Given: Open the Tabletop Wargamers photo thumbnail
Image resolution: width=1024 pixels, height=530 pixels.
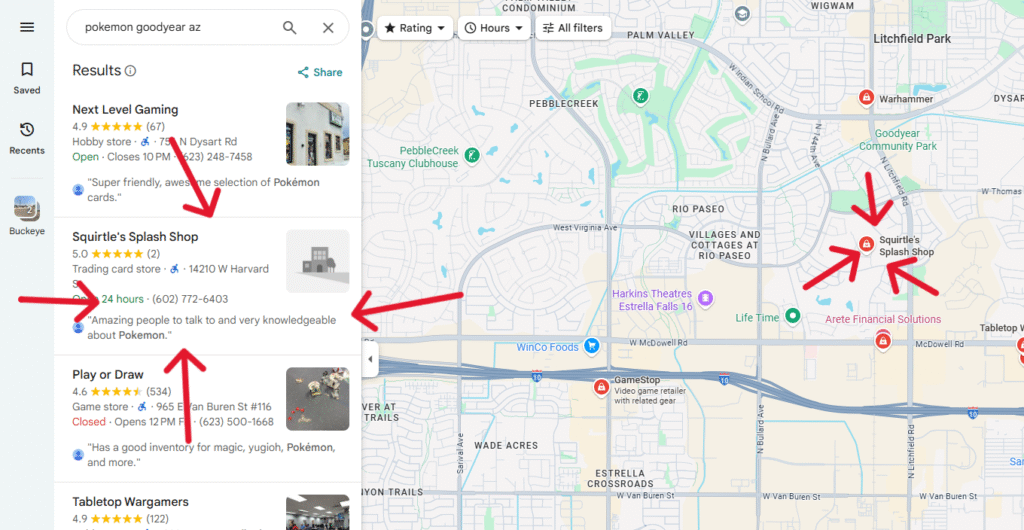Looking at the screenshot, I should click(317, 512).
